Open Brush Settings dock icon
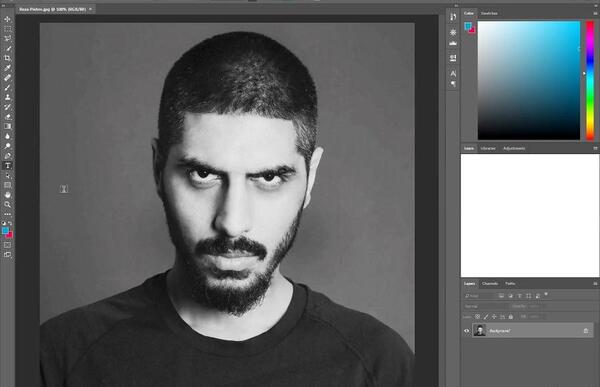The image size is (600, 387). pyautogui.click(x=453, y=58)
